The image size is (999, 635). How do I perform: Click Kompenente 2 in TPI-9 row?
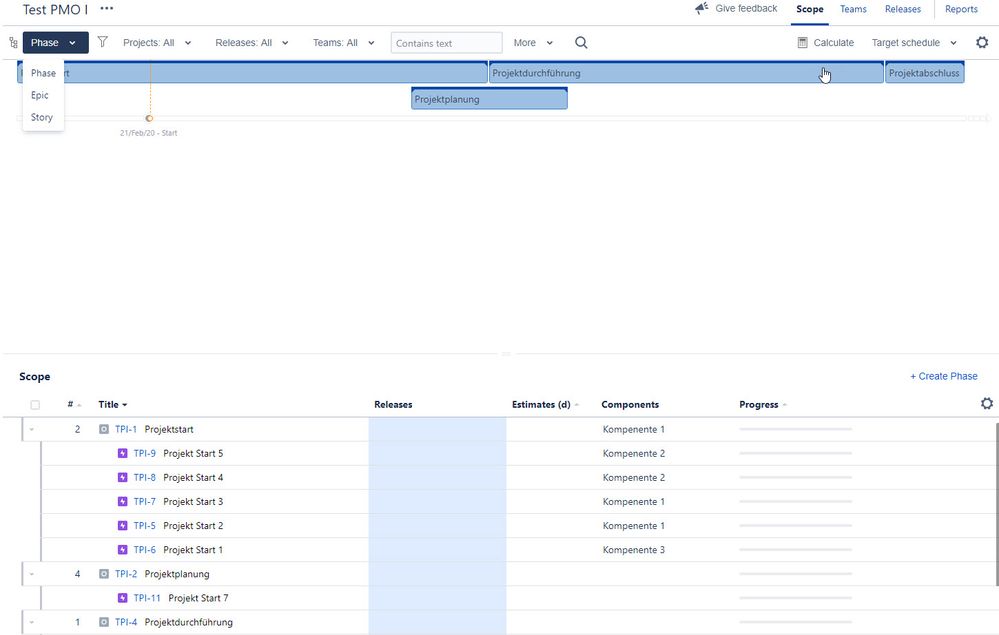[x=633, y=453]
